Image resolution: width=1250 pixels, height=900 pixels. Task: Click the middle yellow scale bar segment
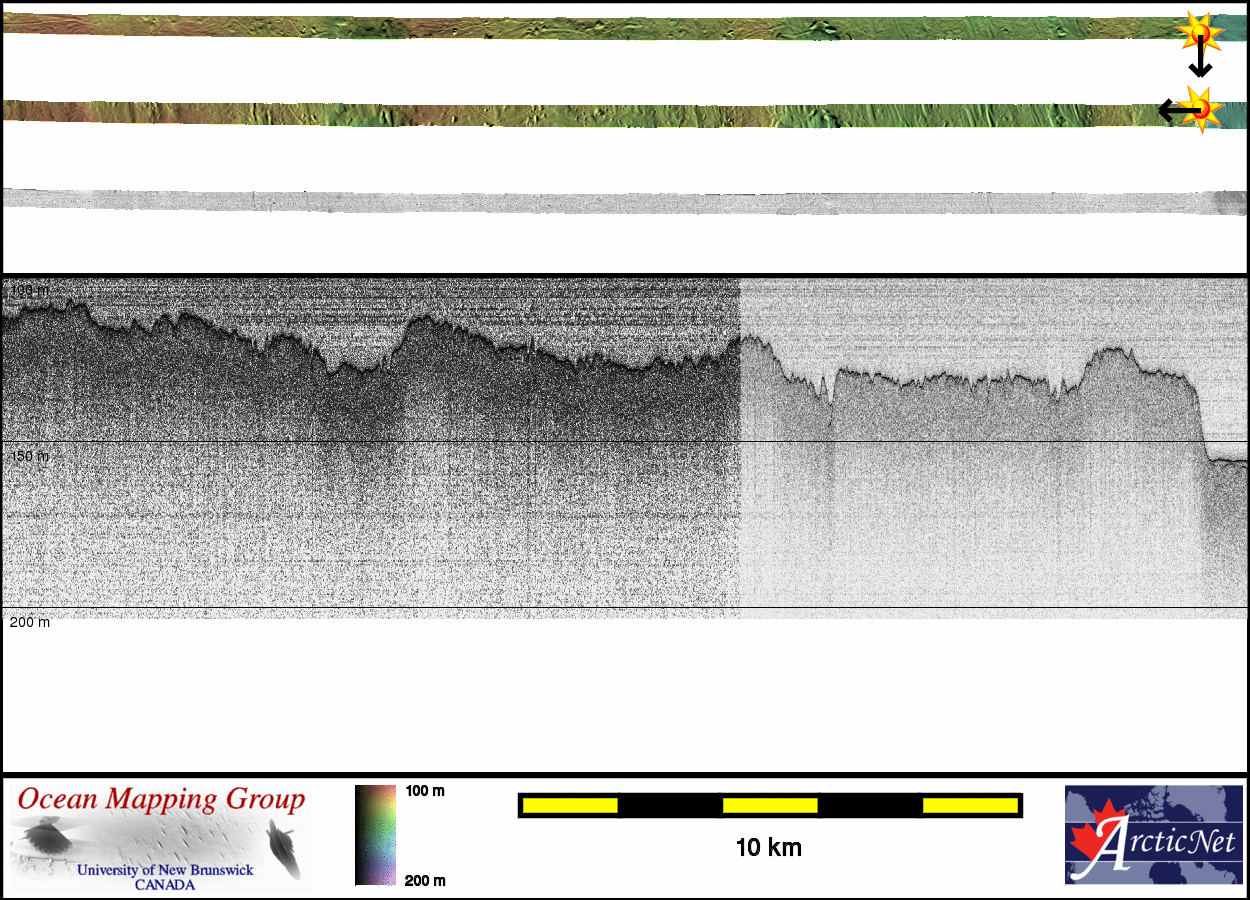click(770, 805)
